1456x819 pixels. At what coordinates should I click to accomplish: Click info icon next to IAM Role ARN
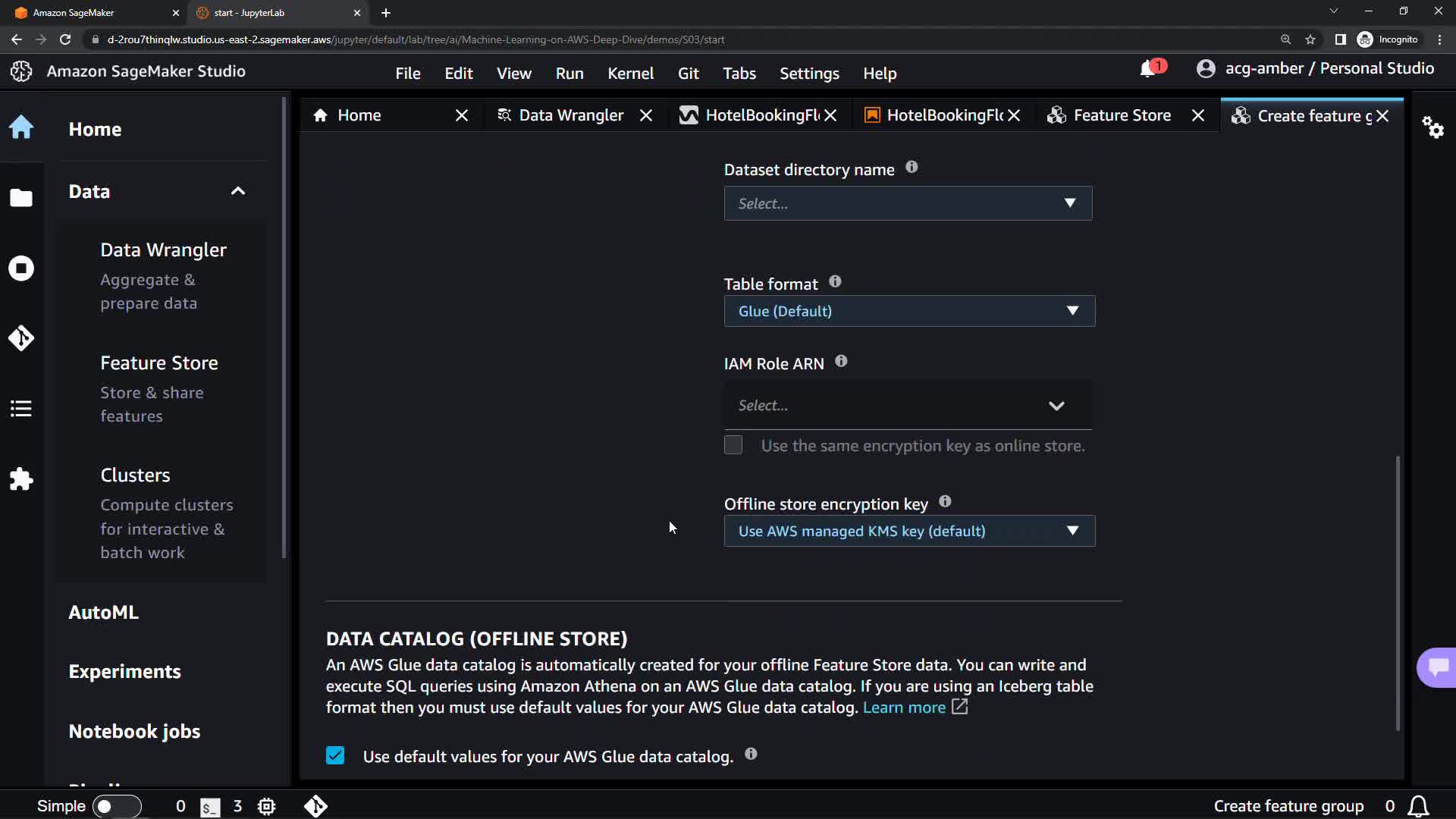[841, 362]
